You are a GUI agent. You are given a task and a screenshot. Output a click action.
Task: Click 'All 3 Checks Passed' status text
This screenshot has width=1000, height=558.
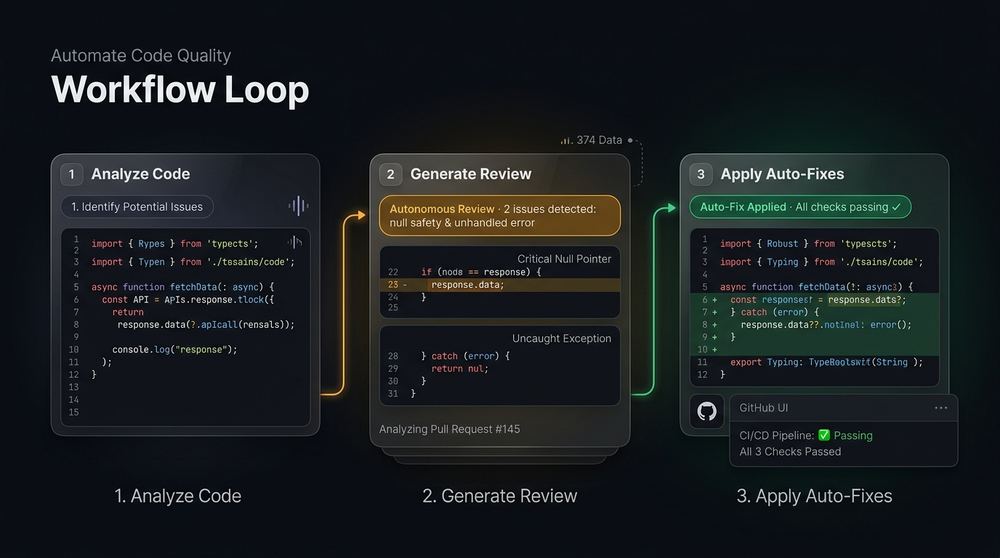[x=790, y=452]
